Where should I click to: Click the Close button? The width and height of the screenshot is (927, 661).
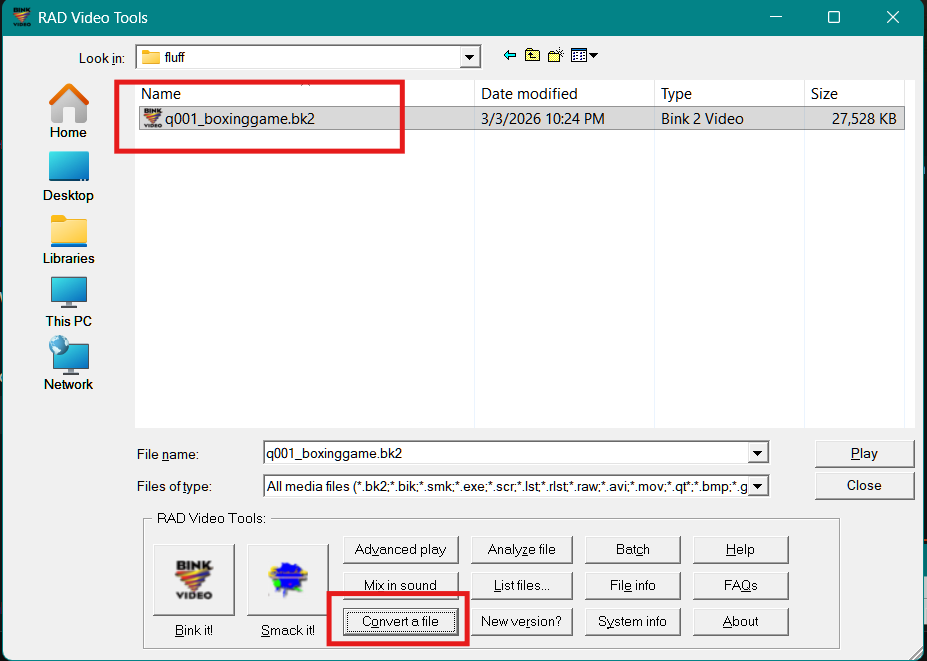tap(864, 485)
